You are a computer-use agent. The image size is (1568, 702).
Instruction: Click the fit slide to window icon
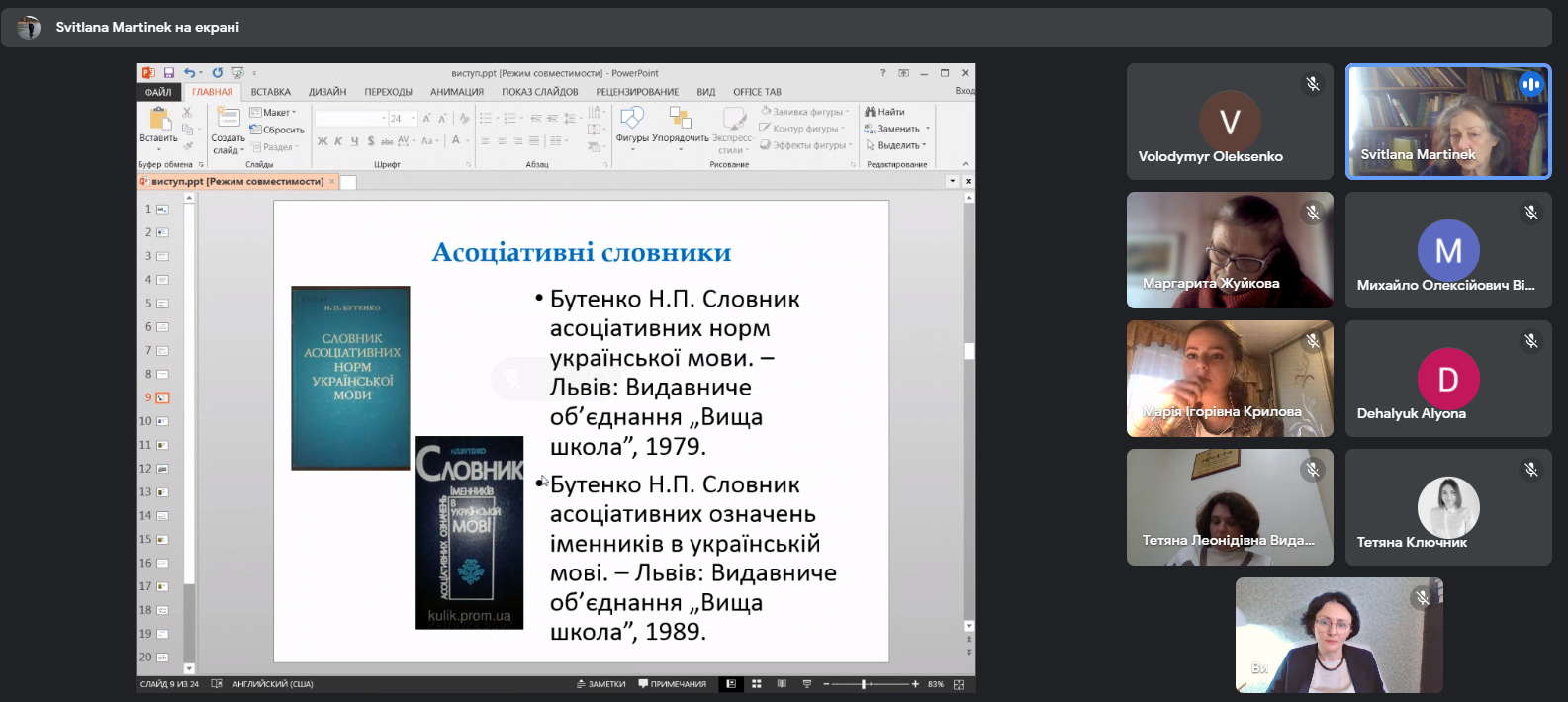959,684
